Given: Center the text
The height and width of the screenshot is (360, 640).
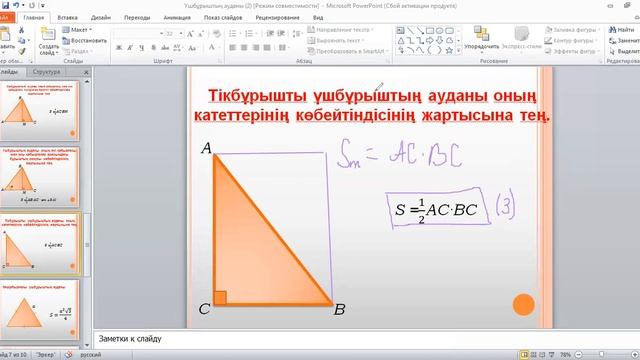Looking at the screenshot, I should click(x=244, y=48).
